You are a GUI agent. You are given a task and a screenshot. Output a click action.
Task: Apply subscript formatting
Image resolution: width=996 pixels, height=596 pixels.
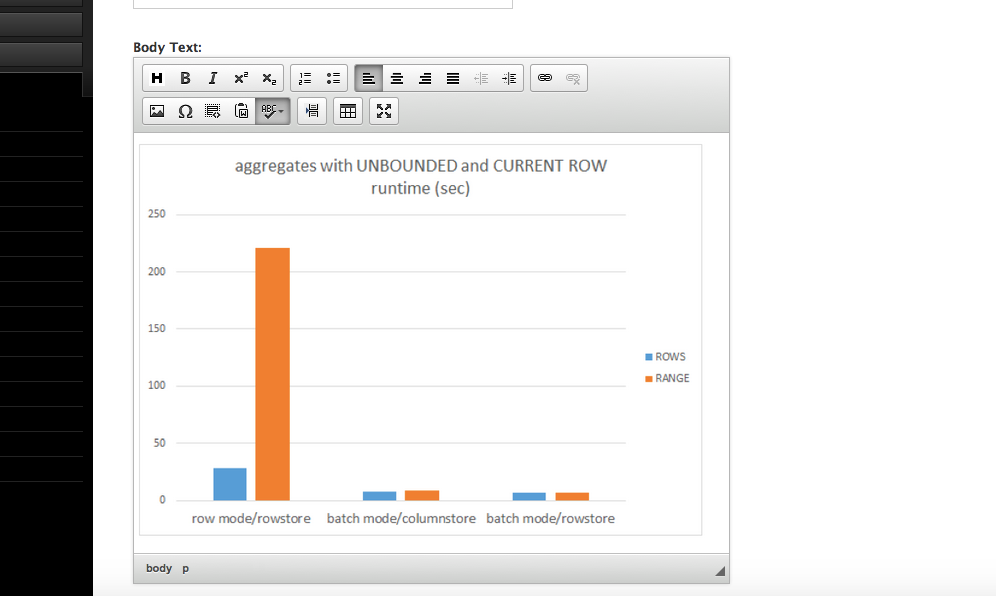(267, 77)
